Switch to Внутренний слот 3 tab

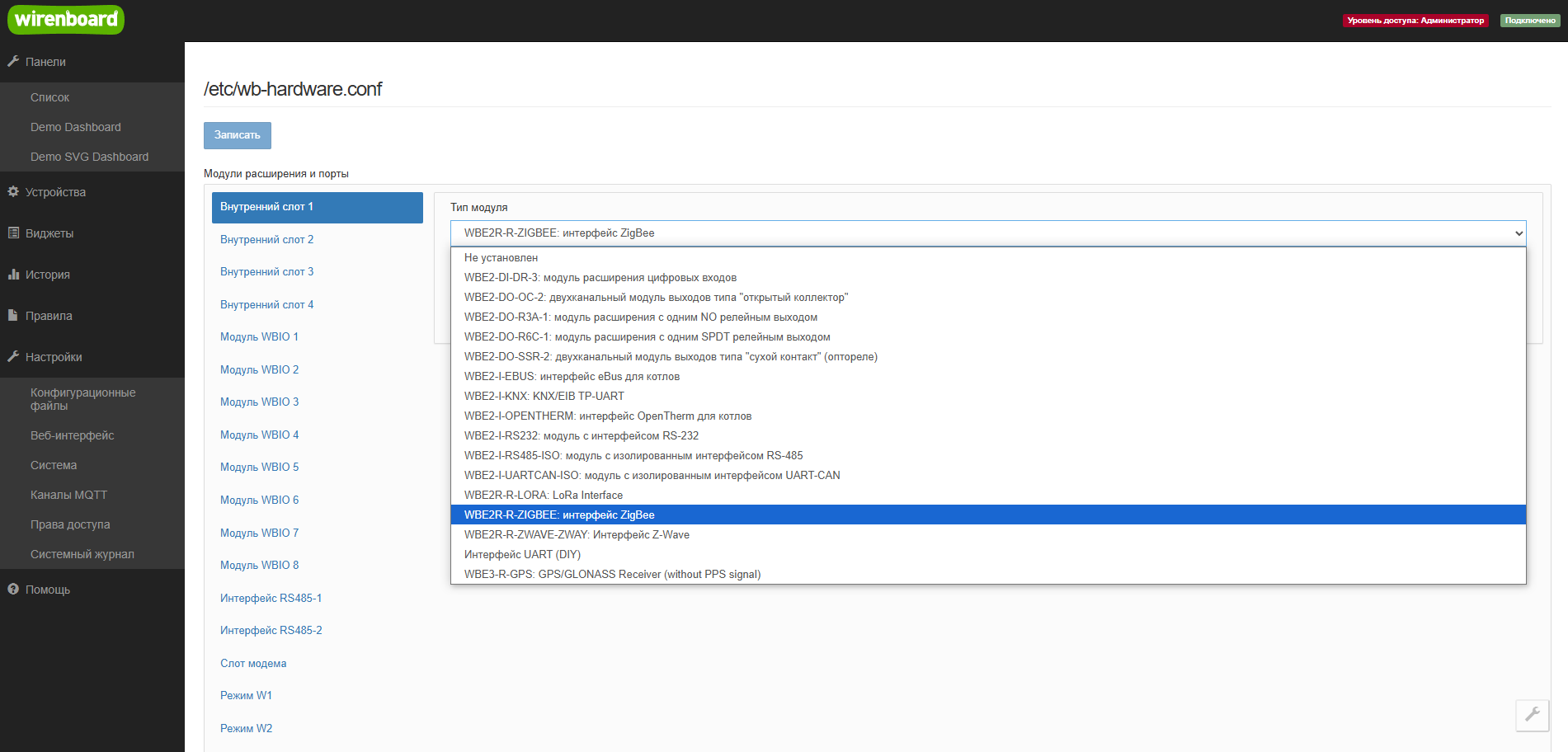tap(318, 272)
